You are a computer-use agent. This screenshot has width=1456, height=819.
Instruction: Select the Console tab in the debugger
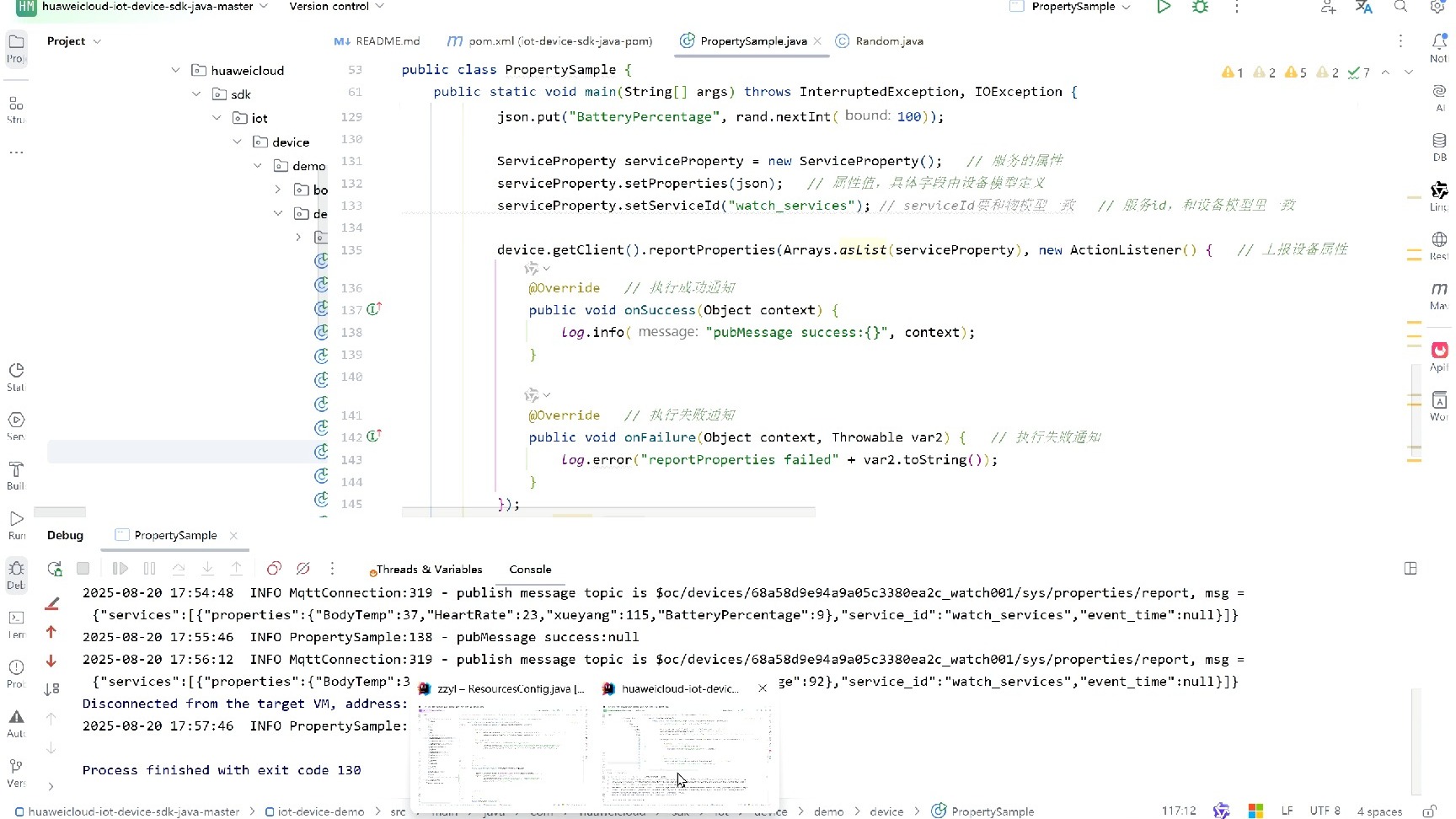530,570
